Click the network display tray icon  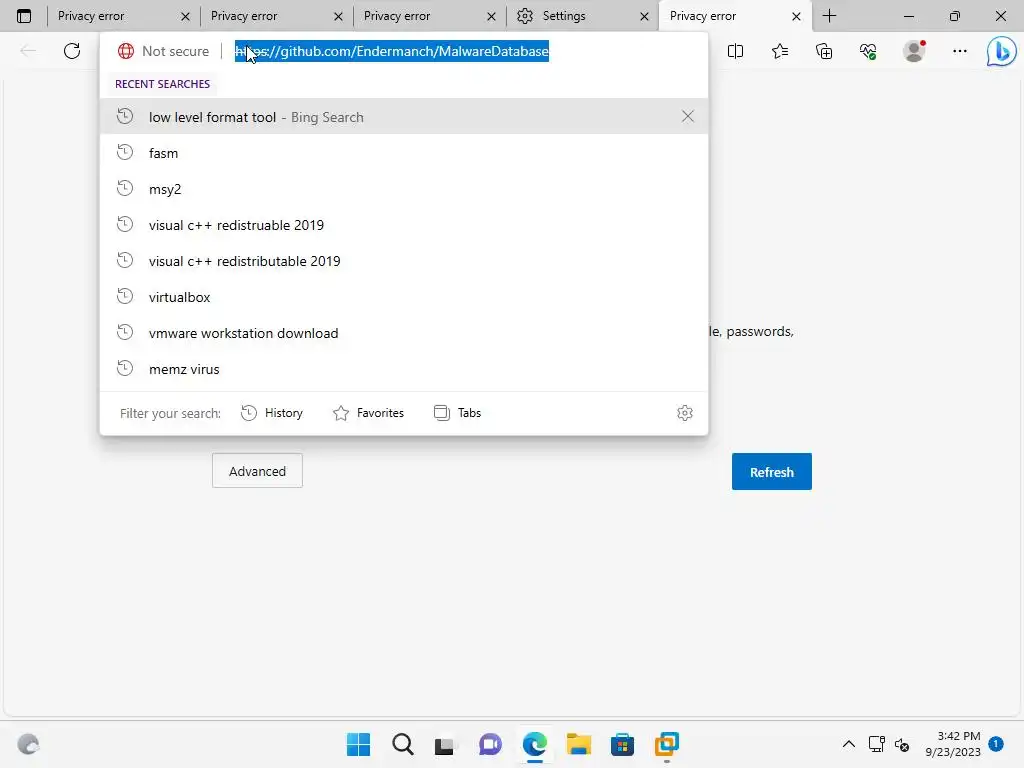point(876,744)
